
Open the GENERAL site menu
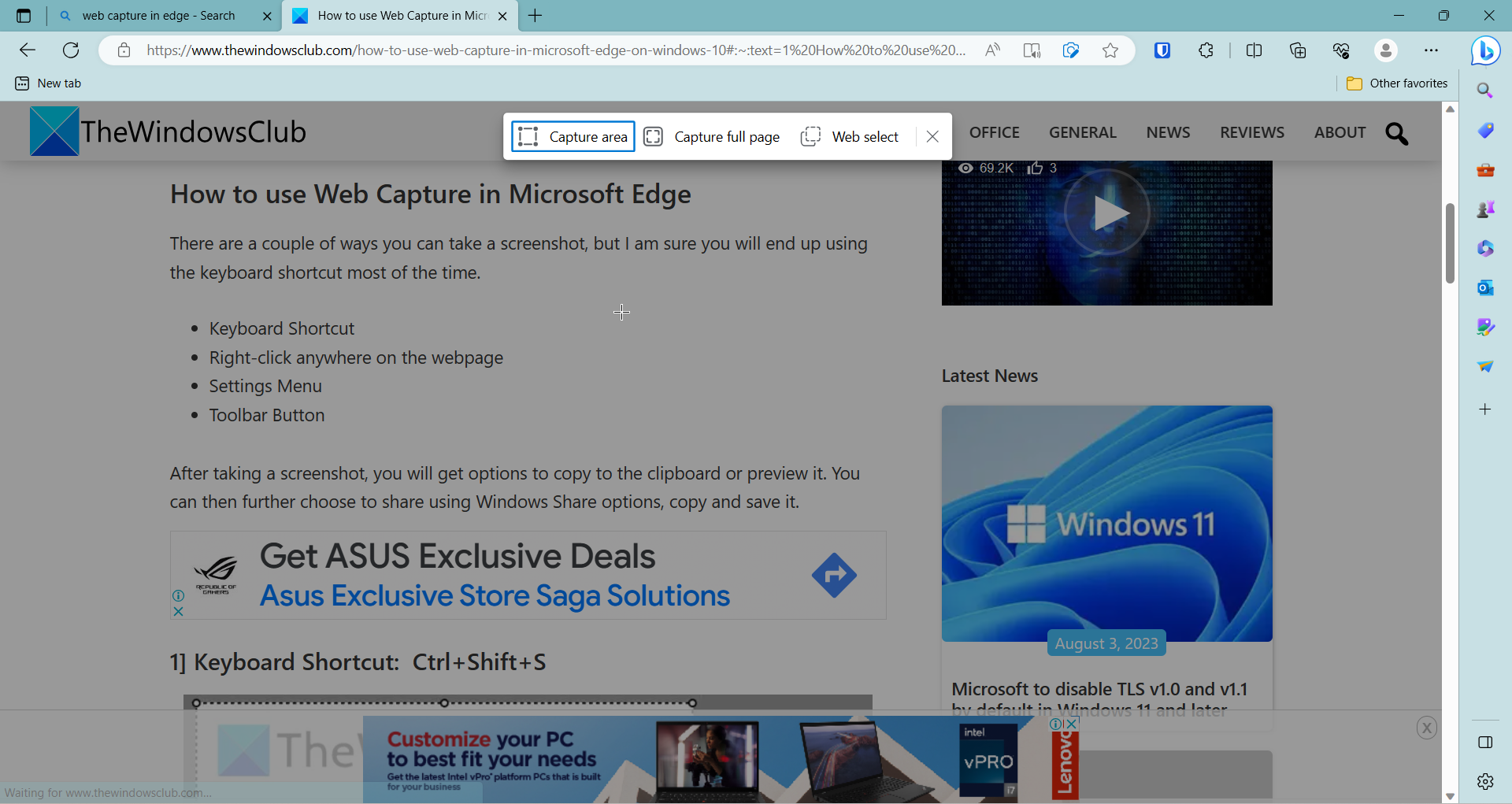click(x=1083, y=132)
